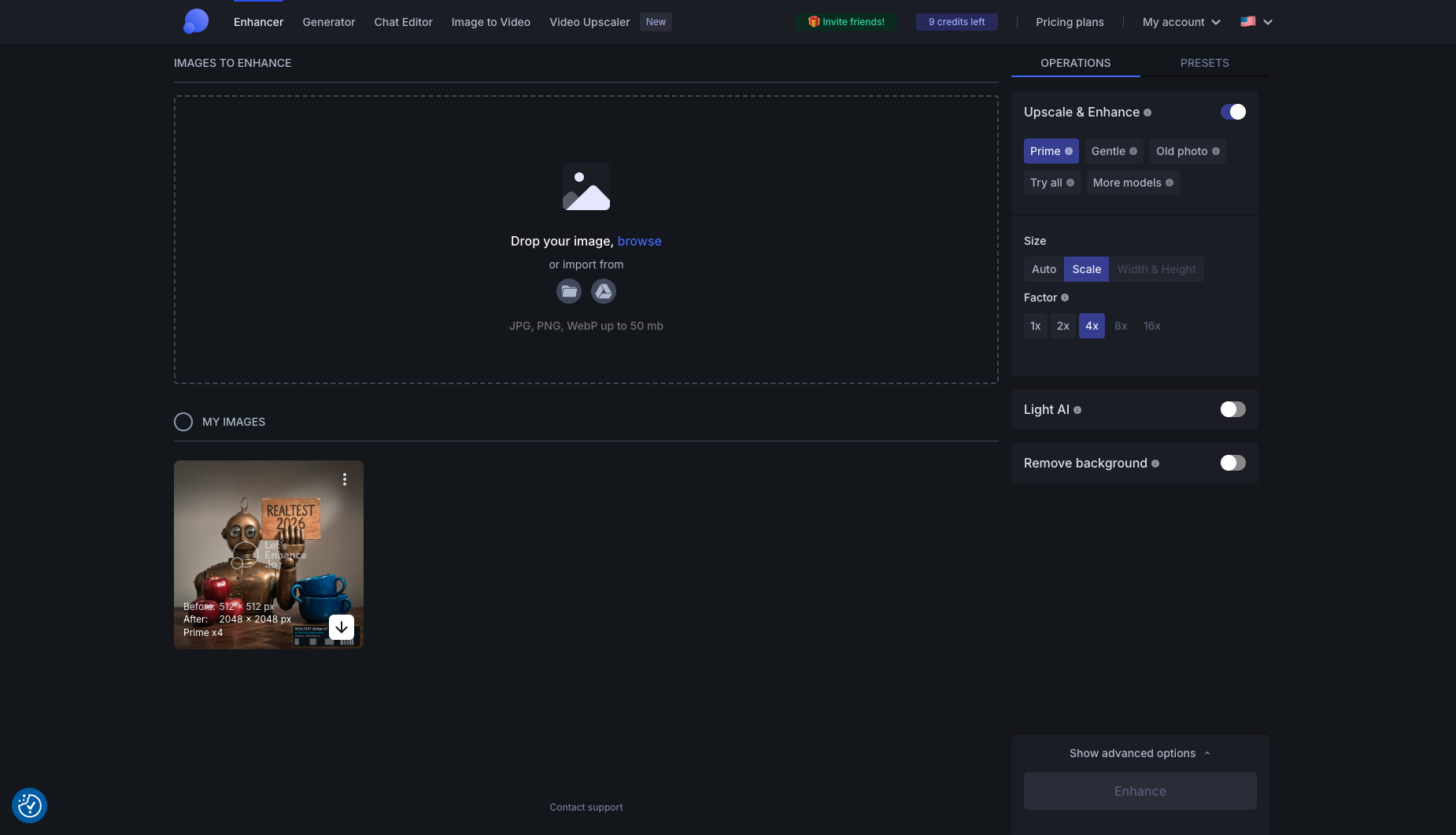This screenshot has width=1456, height=835.
Task: Click info icon beside Light AI
Action: pos(1077,410)
